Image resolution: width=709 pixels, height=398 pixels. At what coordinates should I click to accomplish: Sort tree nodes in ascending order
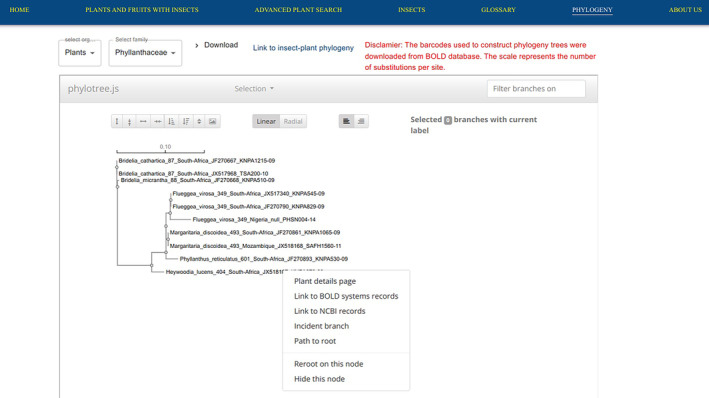click(171, 121)
